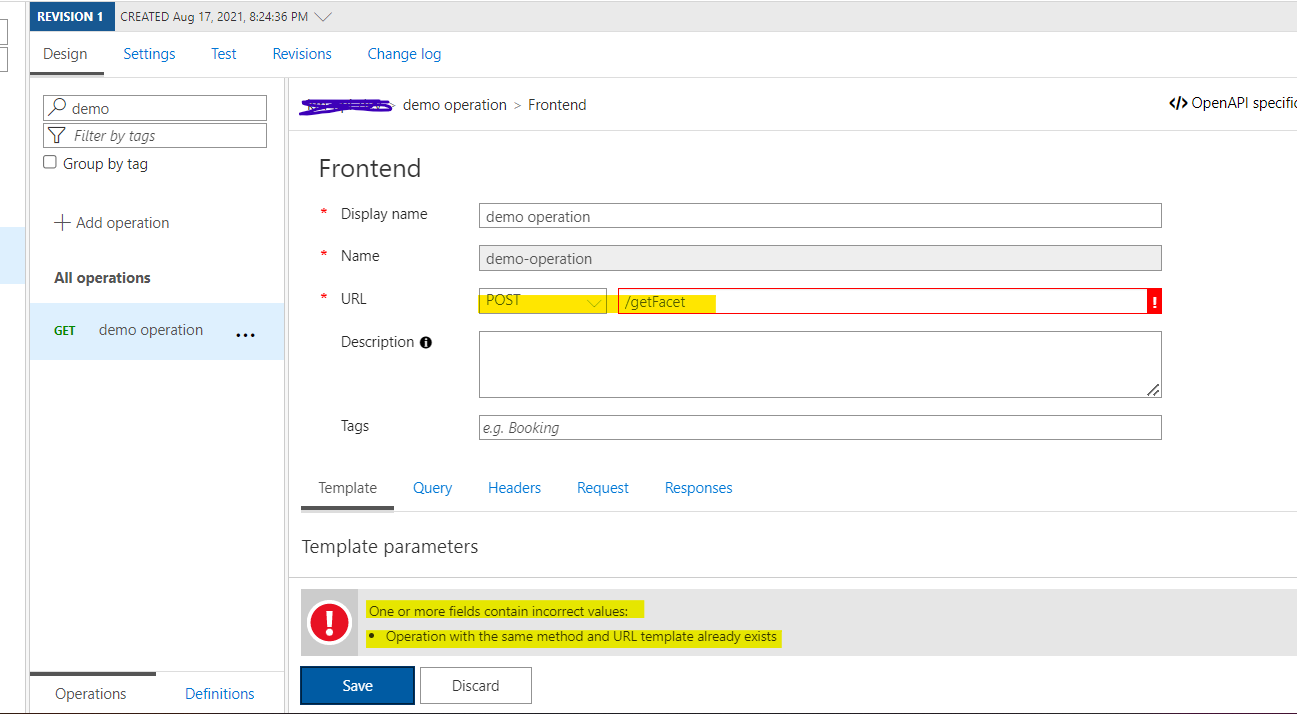
Task: Switch to the Settings tab
Action: (148, 54)
